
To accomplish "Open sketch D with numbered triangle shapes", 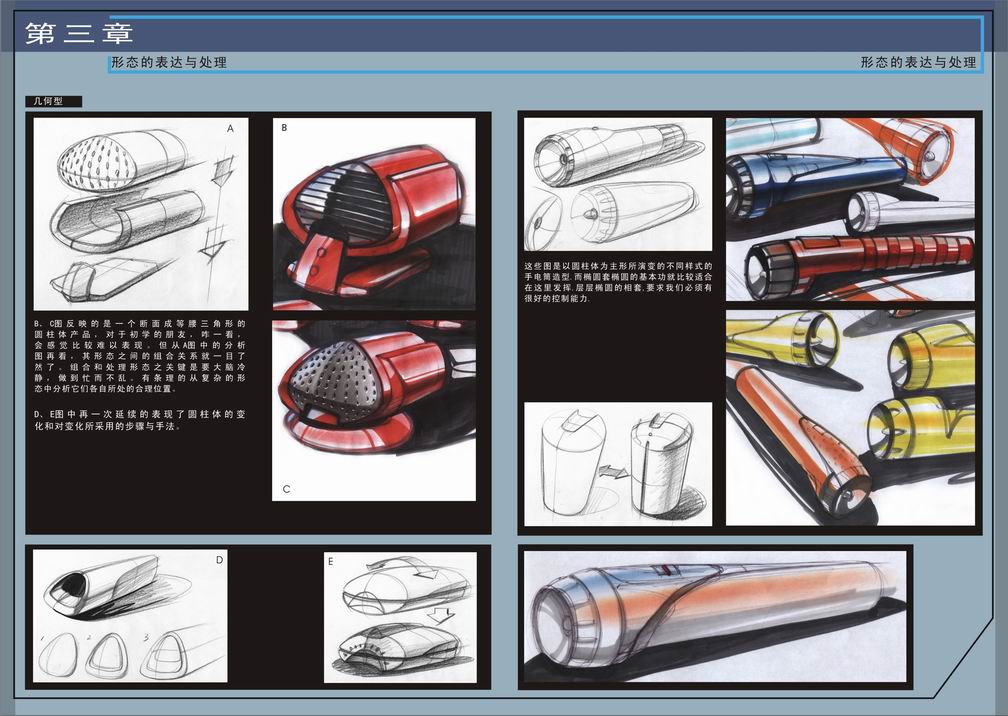I will (130, 616).
